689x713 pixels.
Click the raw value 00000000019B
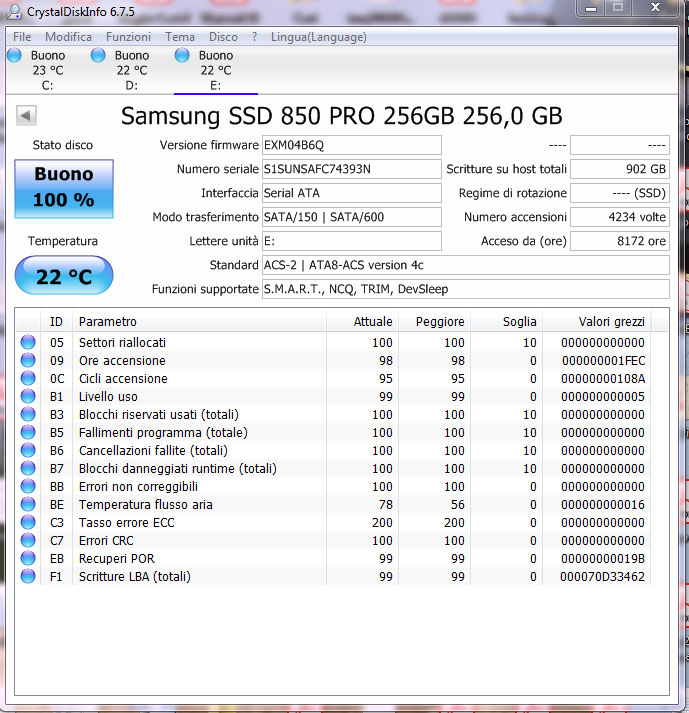click(603, 558)
